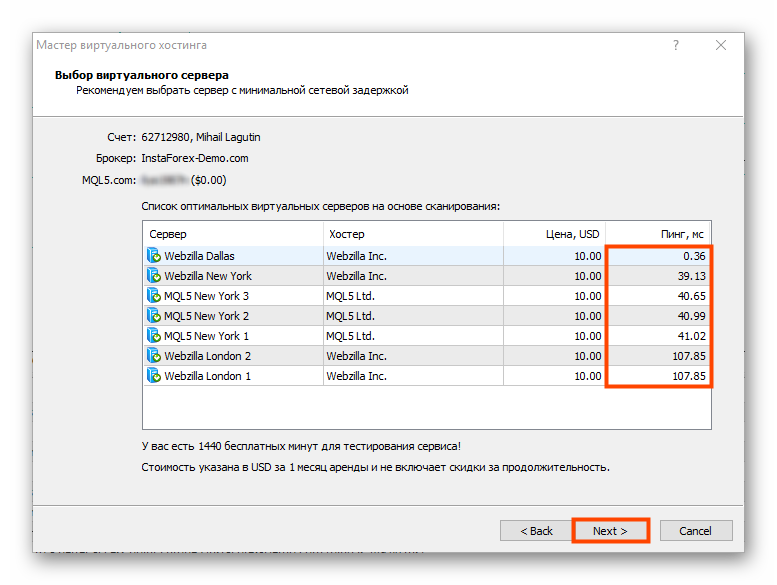Click the 41.02 ping value

pos(692,336)
